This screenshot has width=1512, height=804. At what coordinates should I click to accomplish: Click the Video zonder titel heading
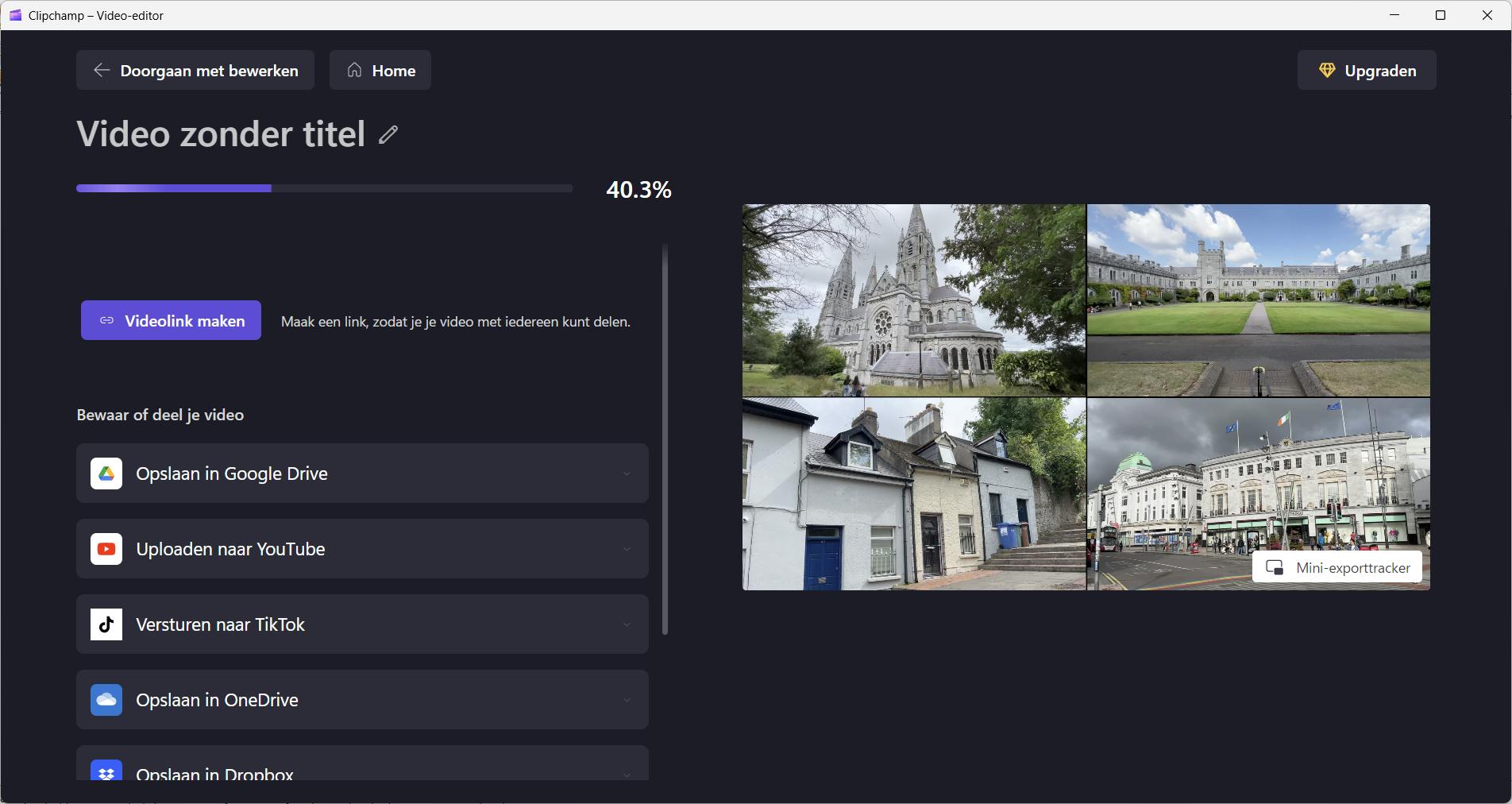pos(221,134)
